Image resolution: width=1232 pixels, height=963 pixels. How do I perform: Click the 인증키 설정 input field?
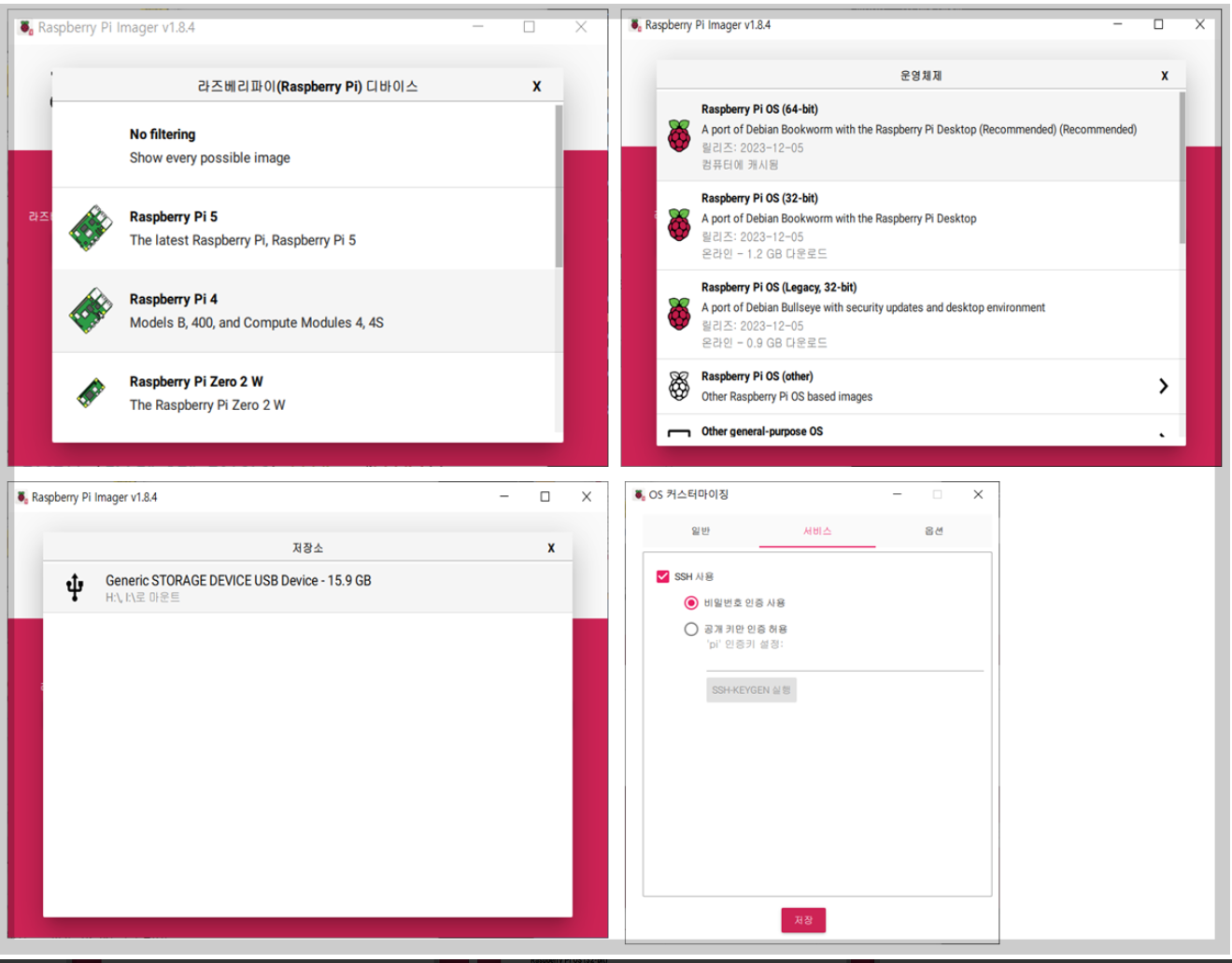point(844,661)
